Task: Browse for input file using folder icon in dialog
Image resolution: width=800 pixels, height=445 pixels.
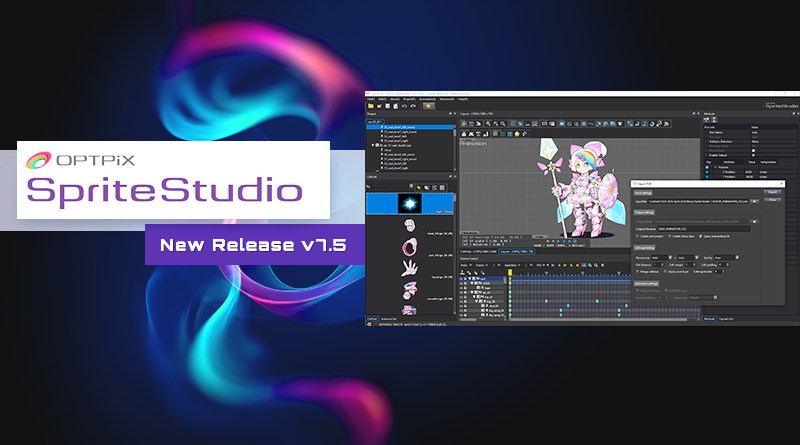Action: click(754, 201)
